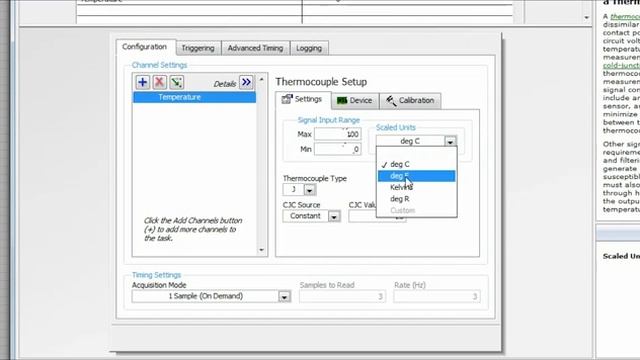This screenshot has height=360, width=640.
Task: Select the Temperature channel in the list
Action: coord(195,97)
